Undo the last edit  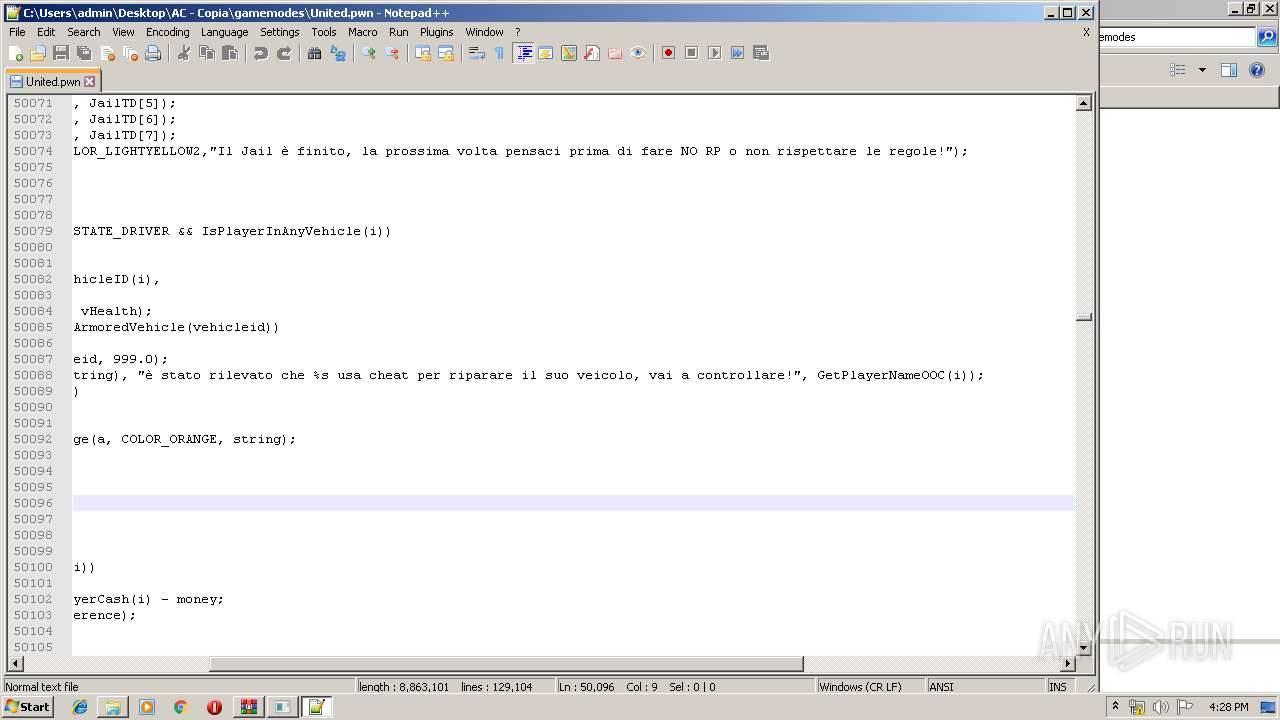[261, 53]
